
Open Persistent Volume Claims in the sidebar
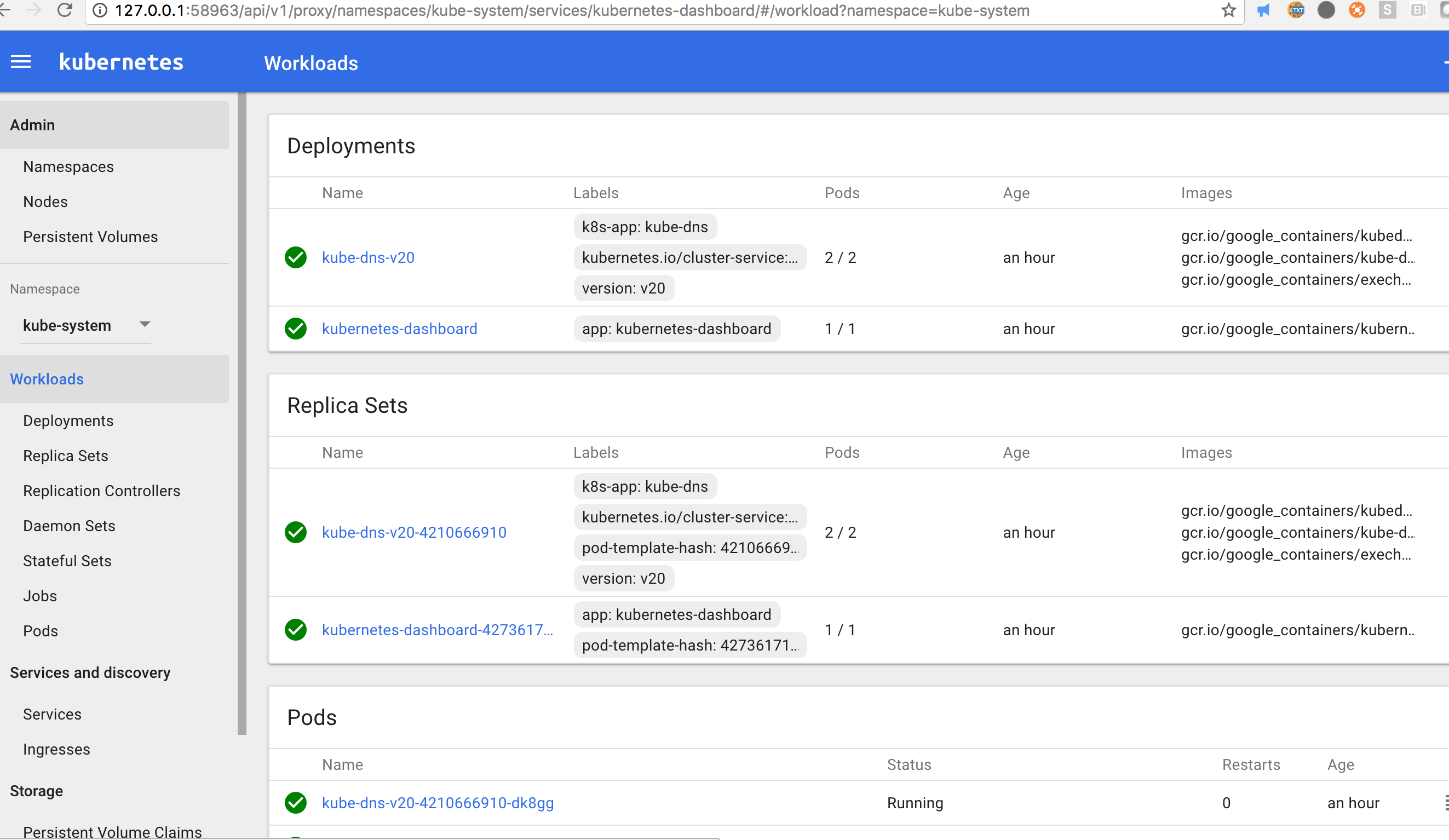click(x=112, y=832)
